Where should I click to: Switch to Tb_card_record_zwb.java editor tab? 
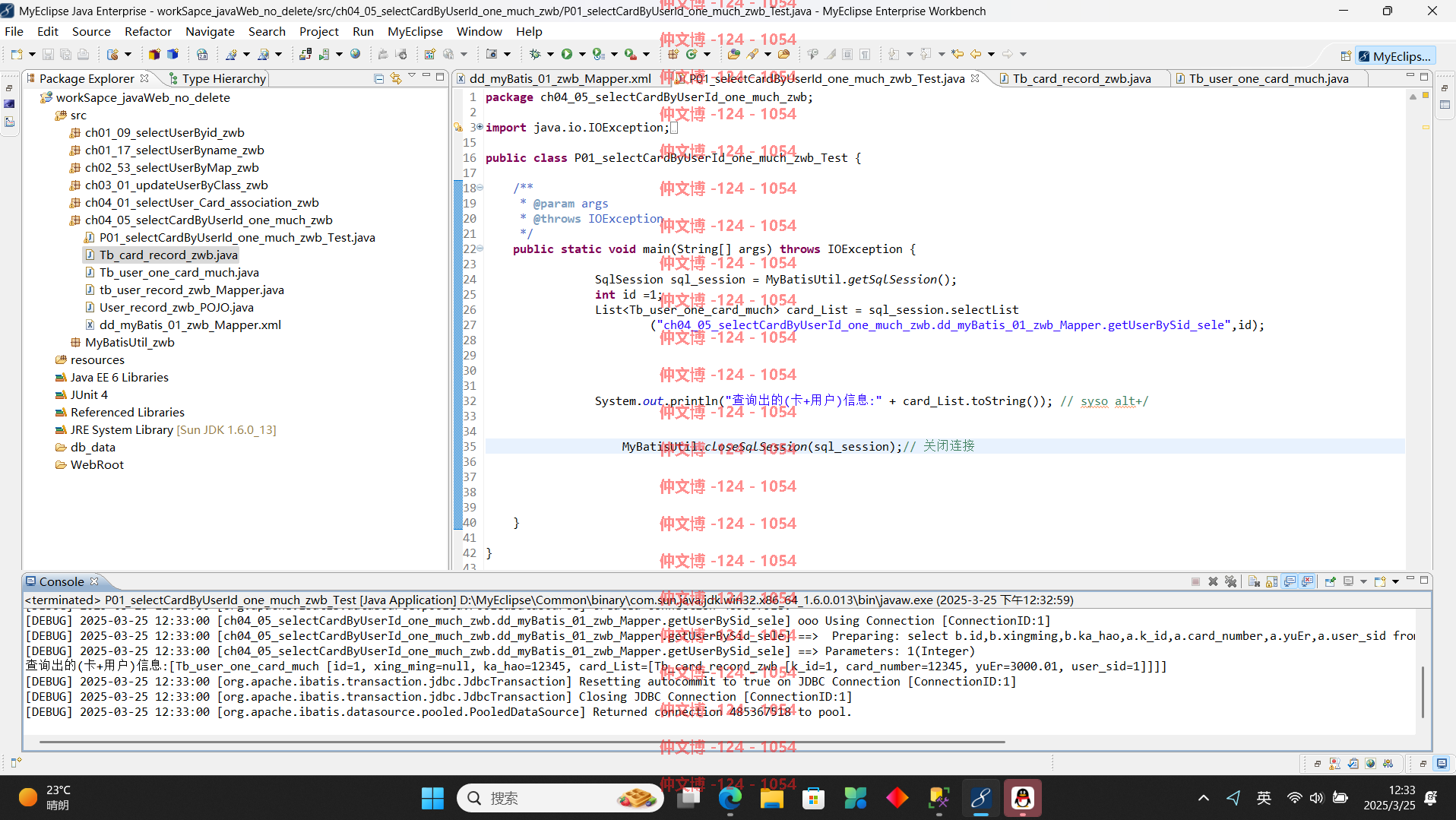(1081, 78)
